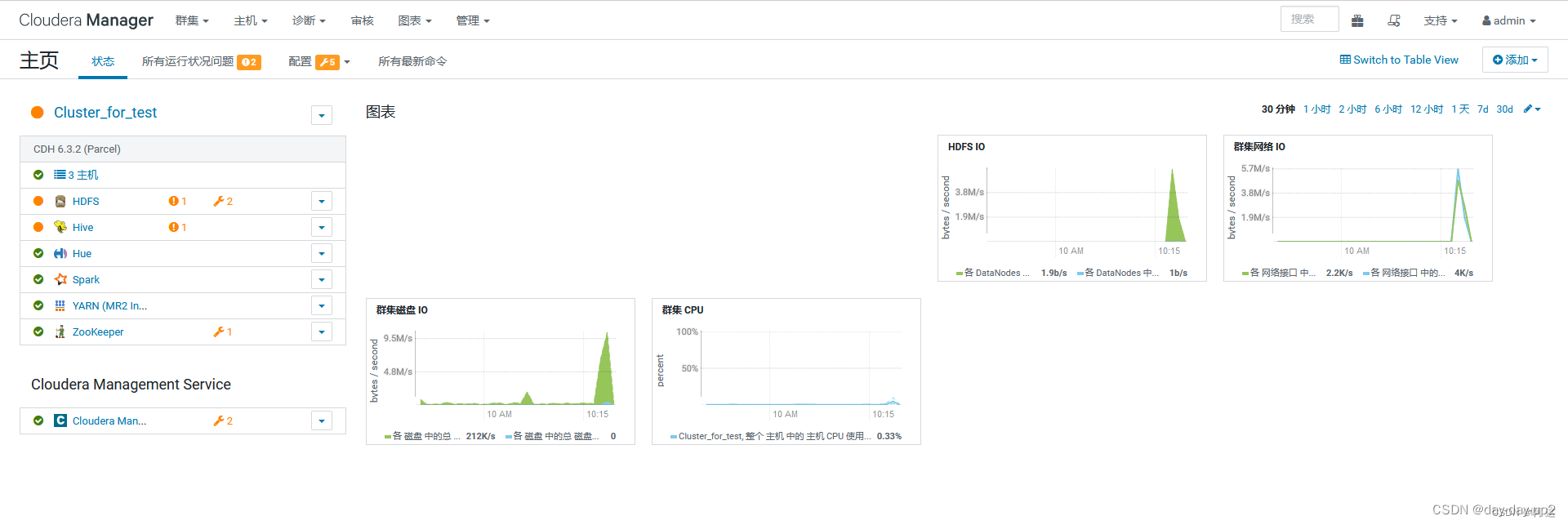1568x525 pixels.
Task: Expand the Cluster_for_test actions dropdown
Action: [x=322, y=115]
